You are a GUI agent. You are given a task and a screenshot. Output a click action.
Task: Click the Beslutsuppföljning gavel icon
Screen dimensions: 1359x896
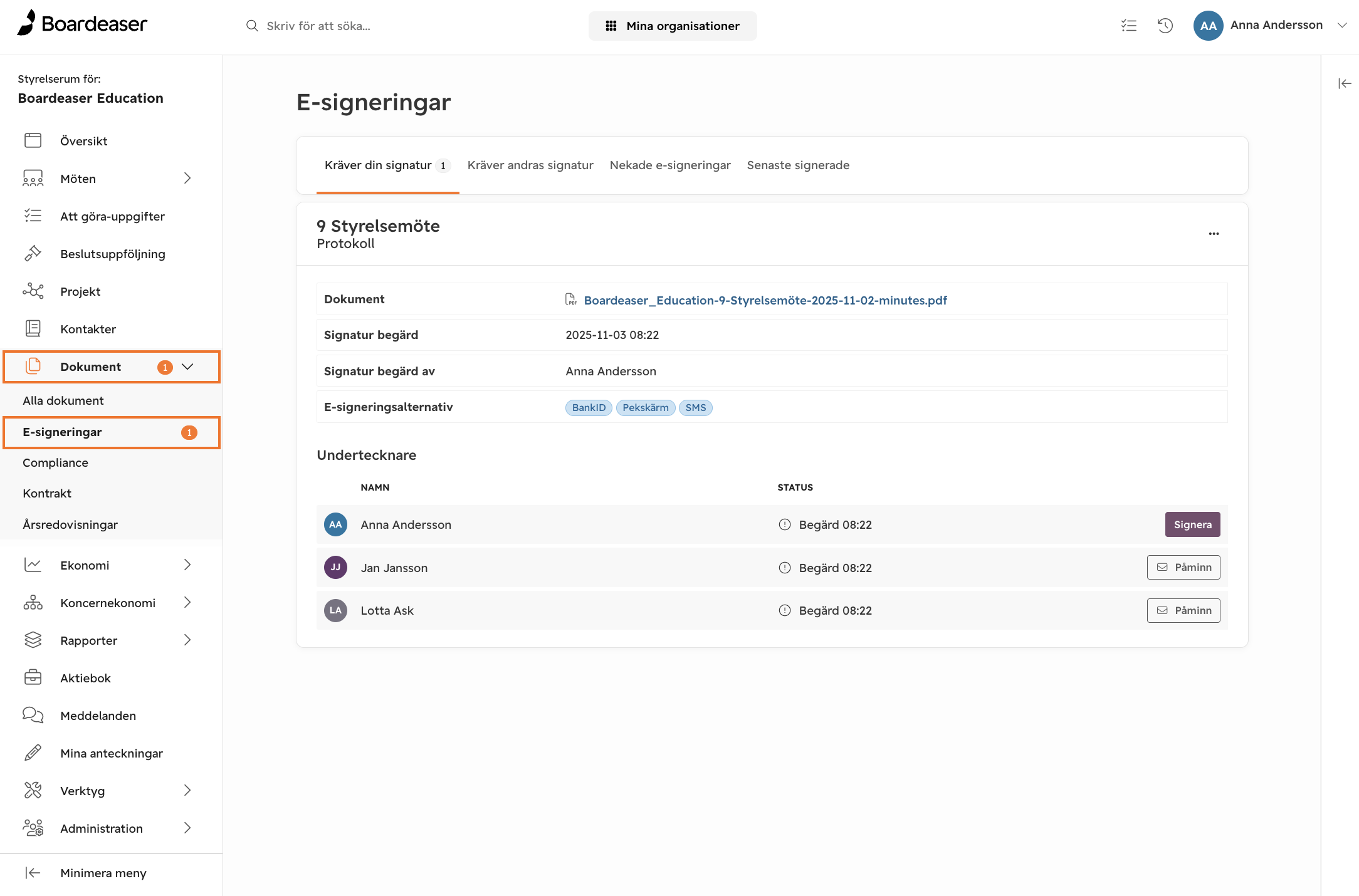(x=33, y=253)
